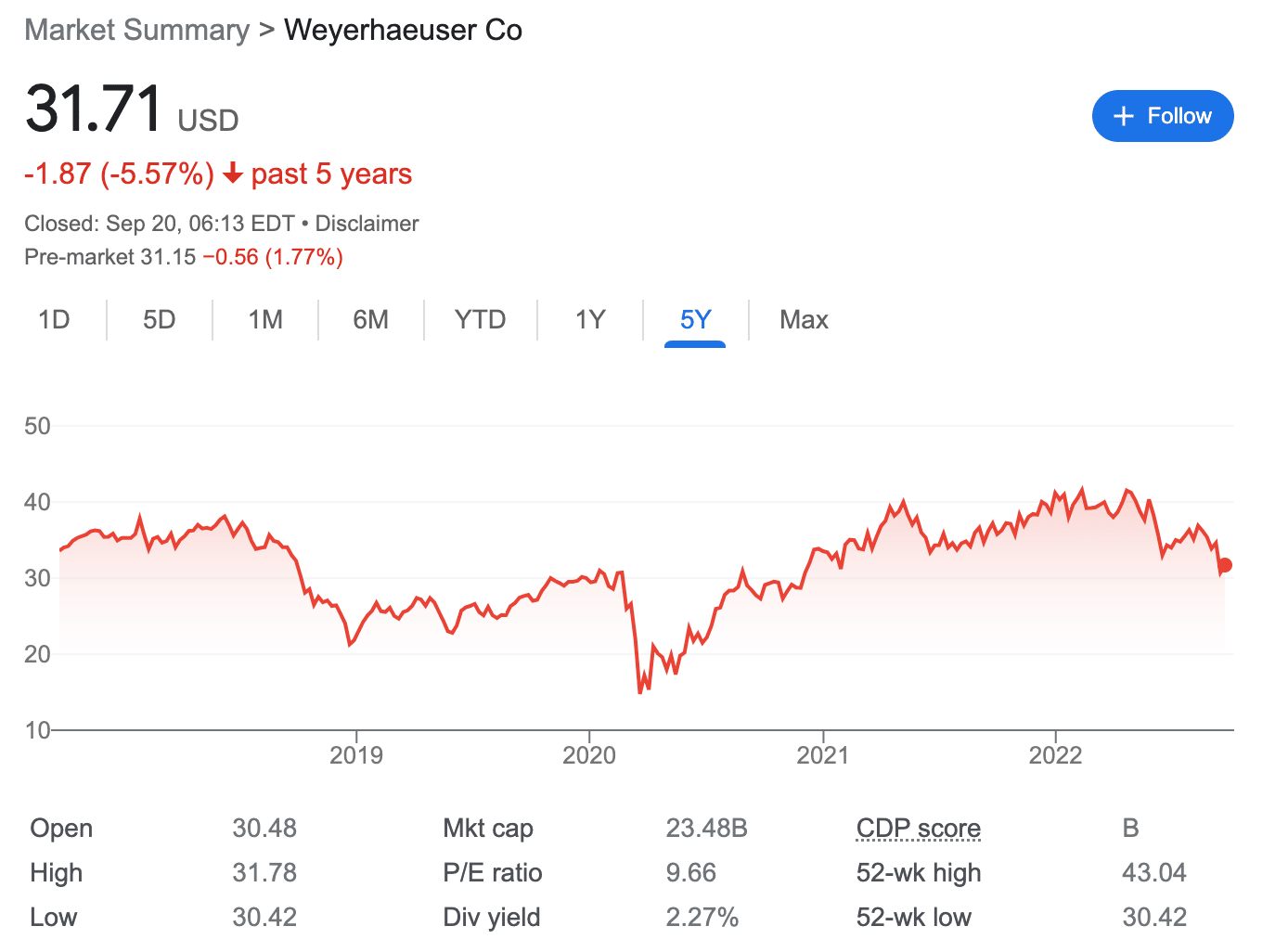Viewport: 1288px width, 939px height.
Task: Click the 2020 axis marker
Action: pyautogui.click(x=589, y=754)
